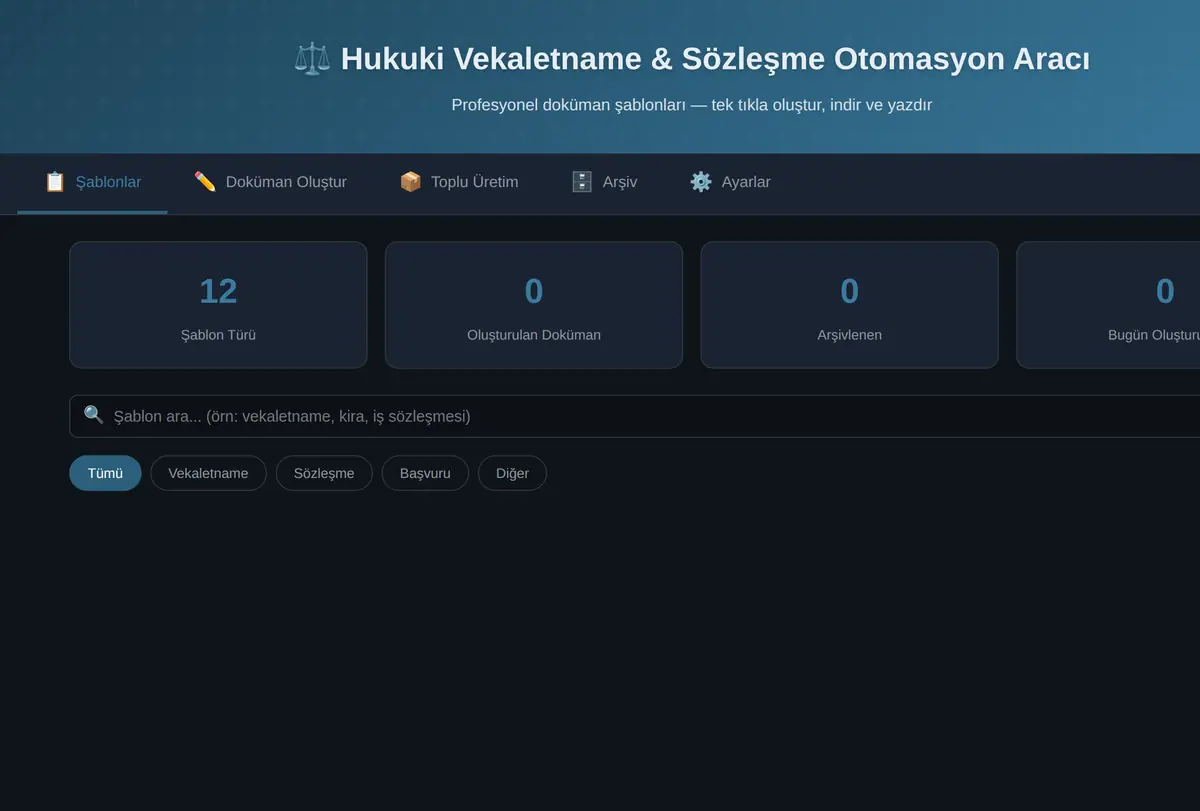Click the Oluşturulan Doküman stat card
This screenshot has height=811, width=1200.
coord(534,305)
